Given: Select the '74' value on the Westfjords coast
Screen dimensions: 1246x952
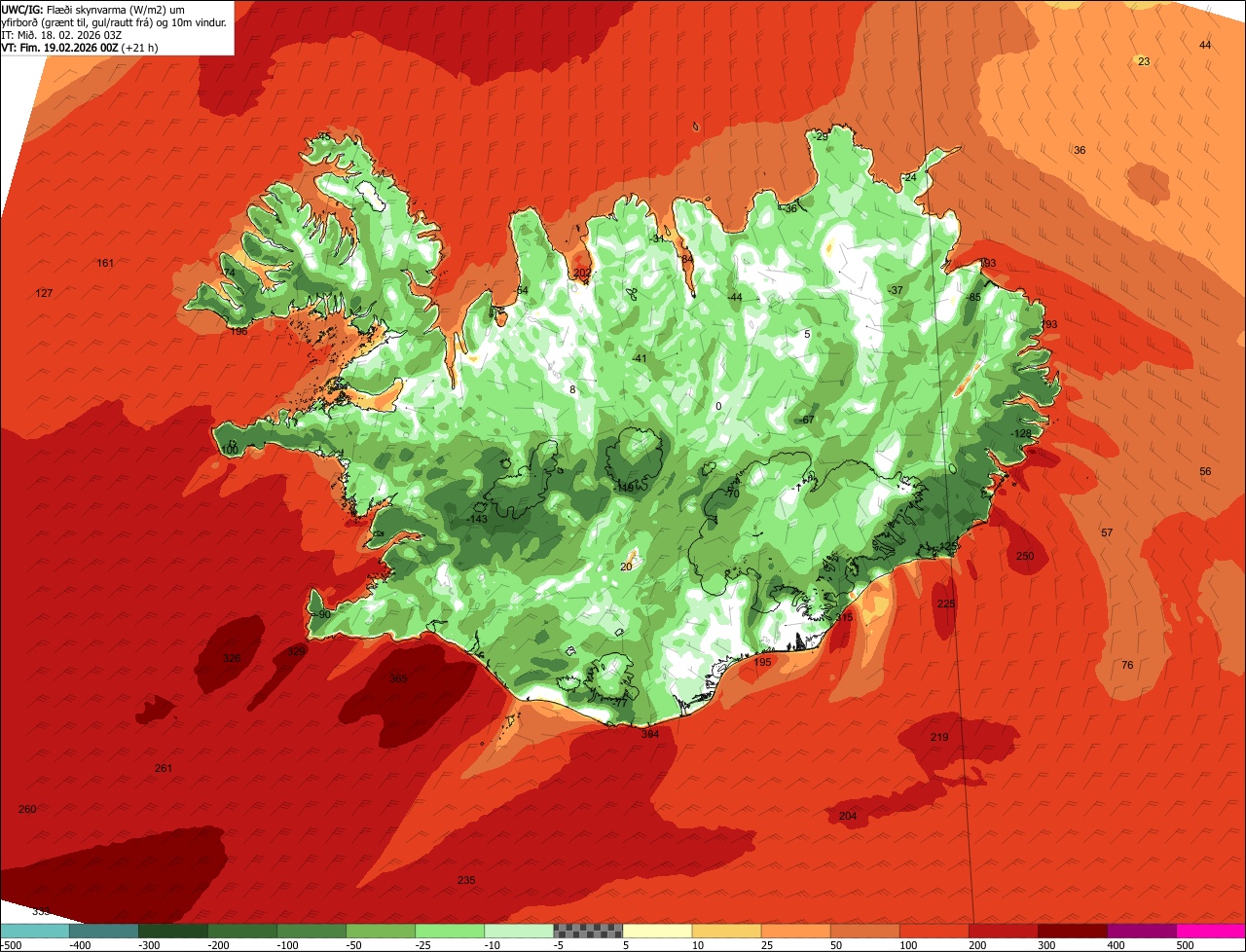Looking at the screenshot, I should pyautogui.click(x=229, y=272).
